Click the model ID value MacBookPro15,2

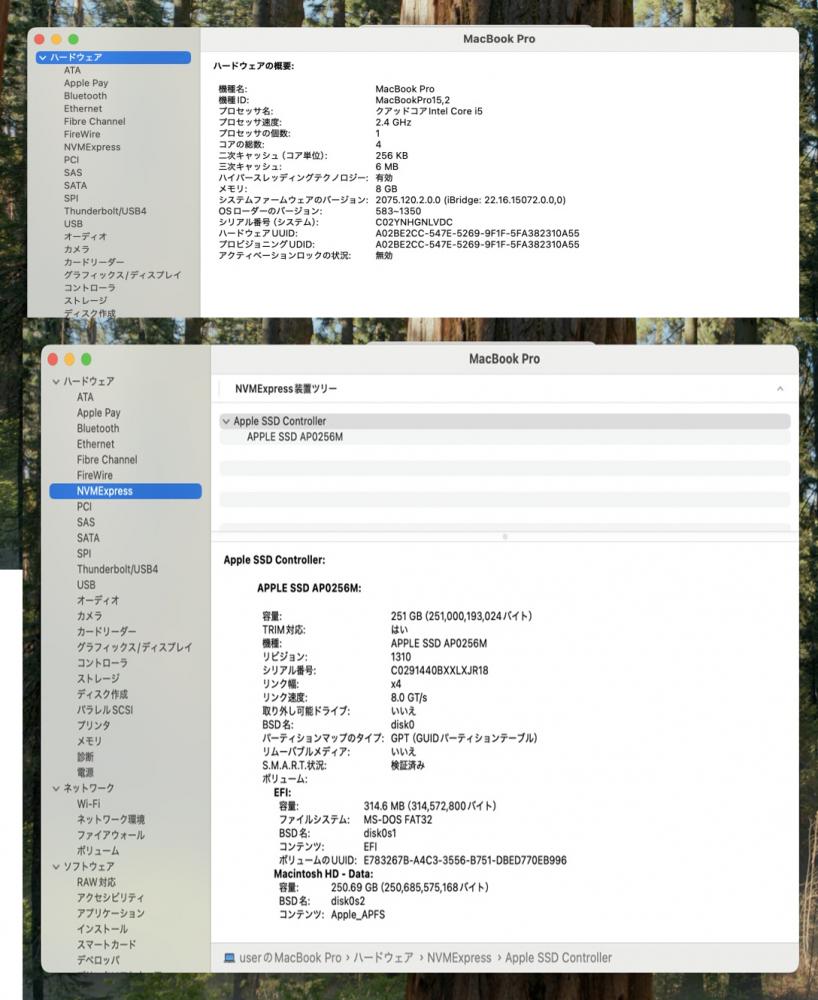413,99
